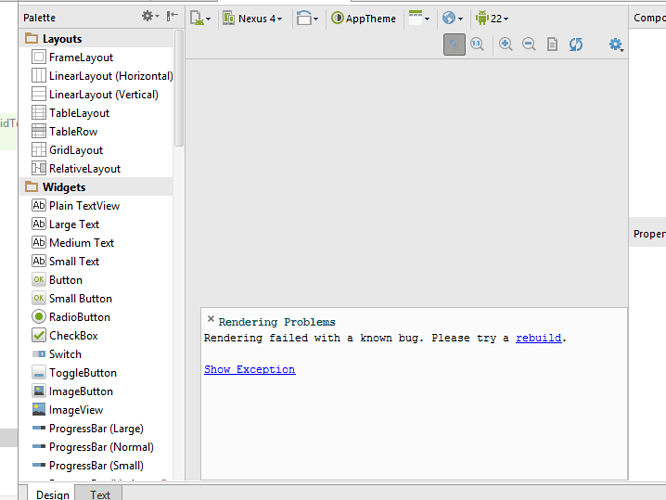The width and height of the screenshot is (666, 500).
Task: Click the hide palette panel icon
Action: pyautogui.click(x=173, y=17)
